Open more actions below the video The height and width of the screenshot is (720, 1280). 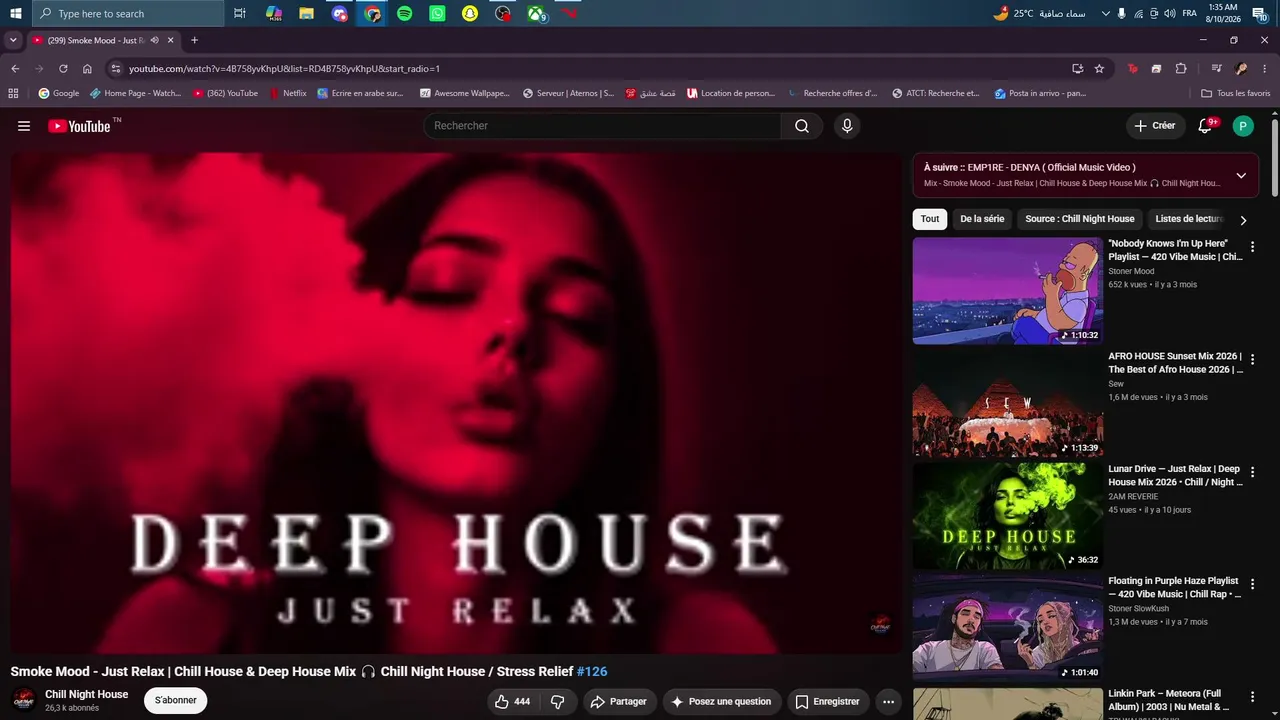pyautogui.click(x=888, y=702)
